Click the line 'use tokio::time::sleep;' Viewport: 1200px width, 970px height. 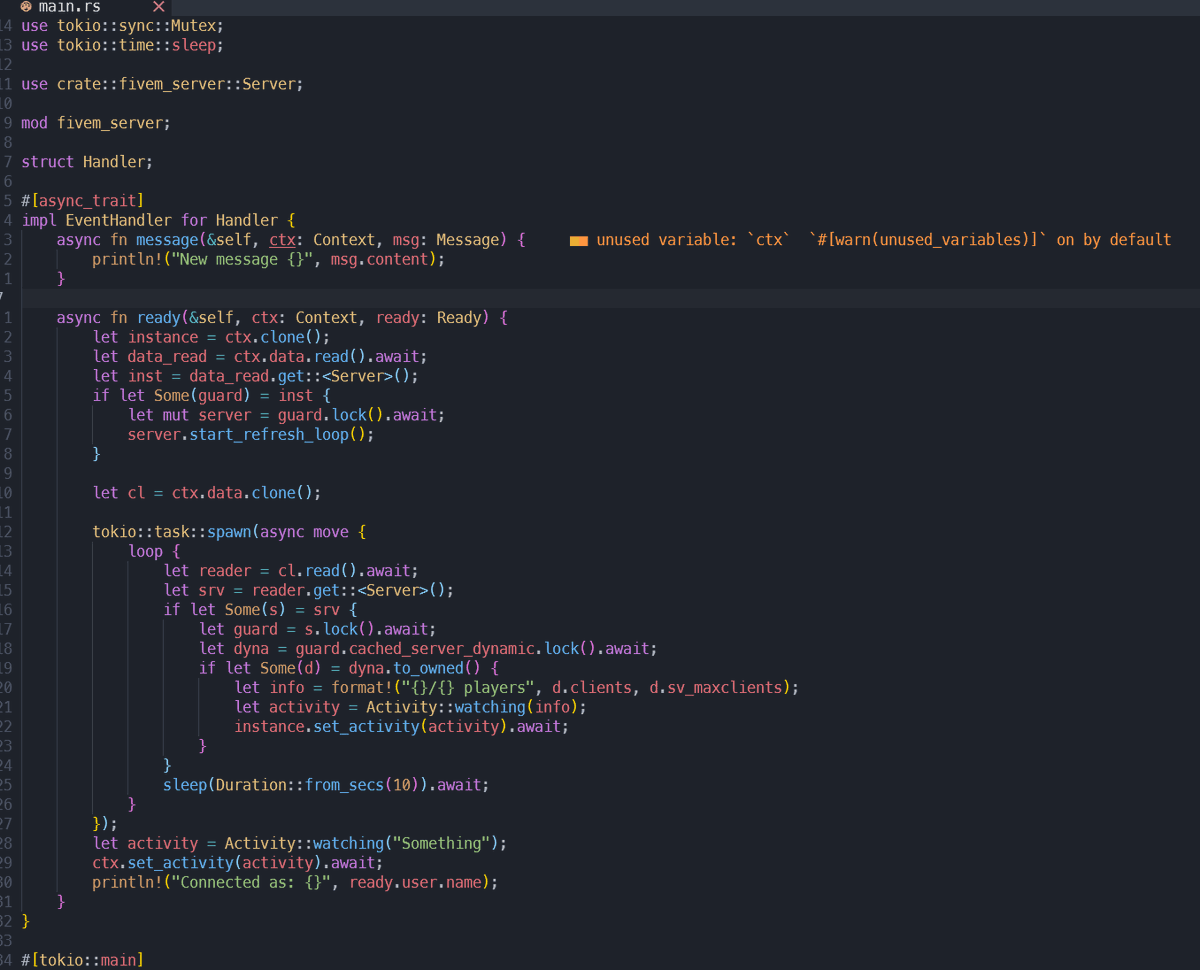tap(122, 45)
